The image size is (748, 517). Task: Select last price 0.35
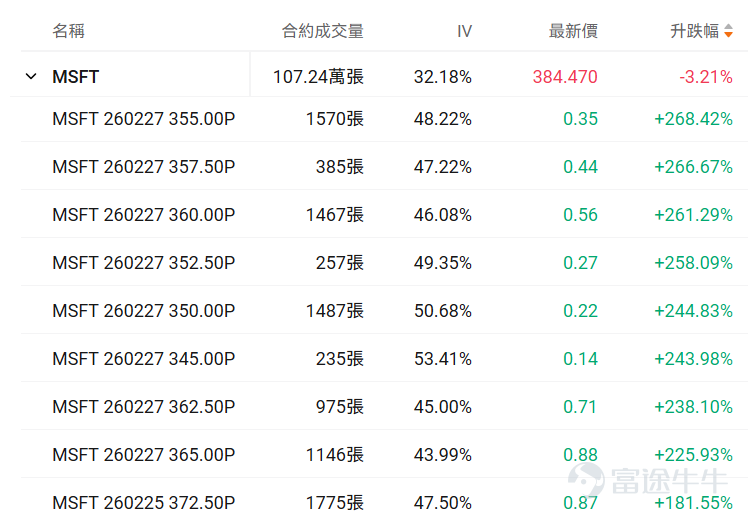click(580, 119)
